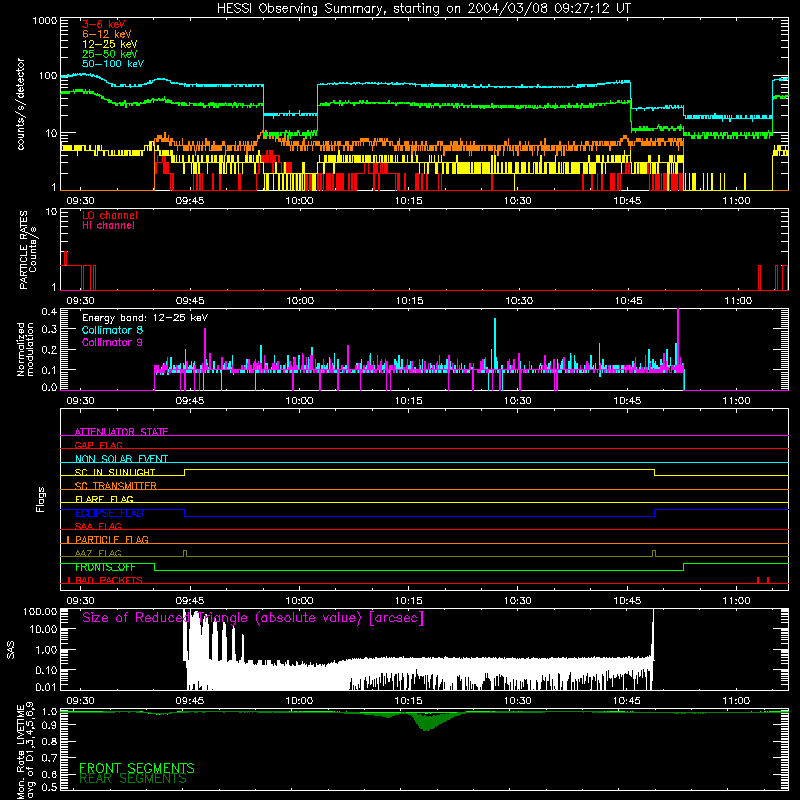800x800 pixels.
Task: Select the Collimator 8 legend label
Action: [x=112, y=330]
